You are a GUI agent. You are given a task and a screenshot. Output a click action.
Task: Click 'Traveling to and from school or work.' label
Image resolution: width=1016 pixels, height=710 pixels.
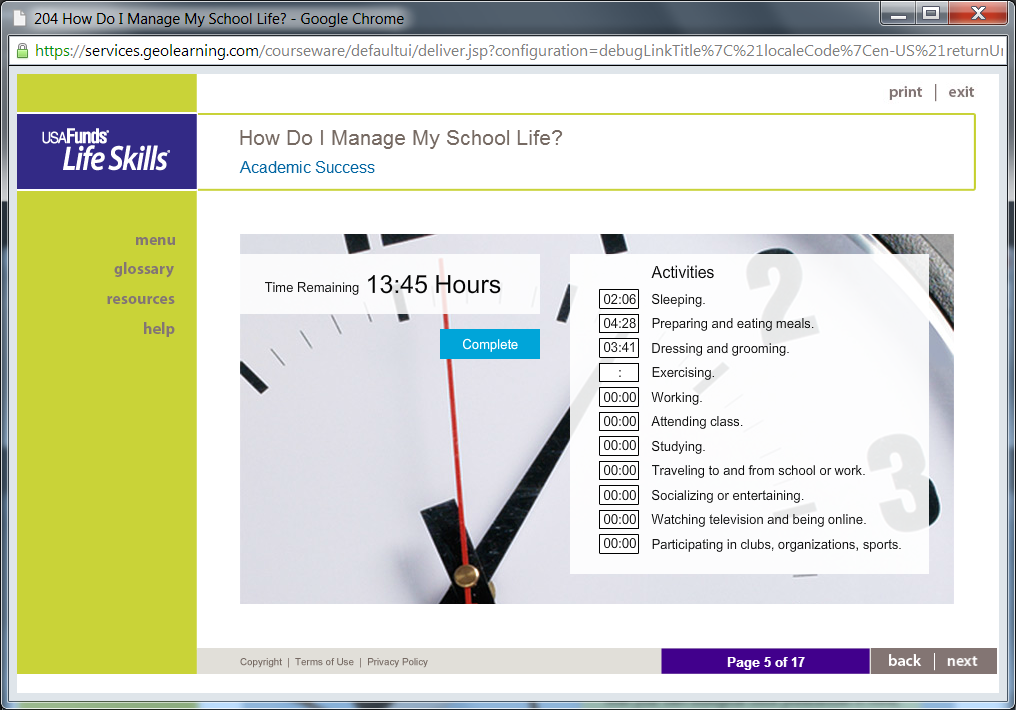point(757,471)
